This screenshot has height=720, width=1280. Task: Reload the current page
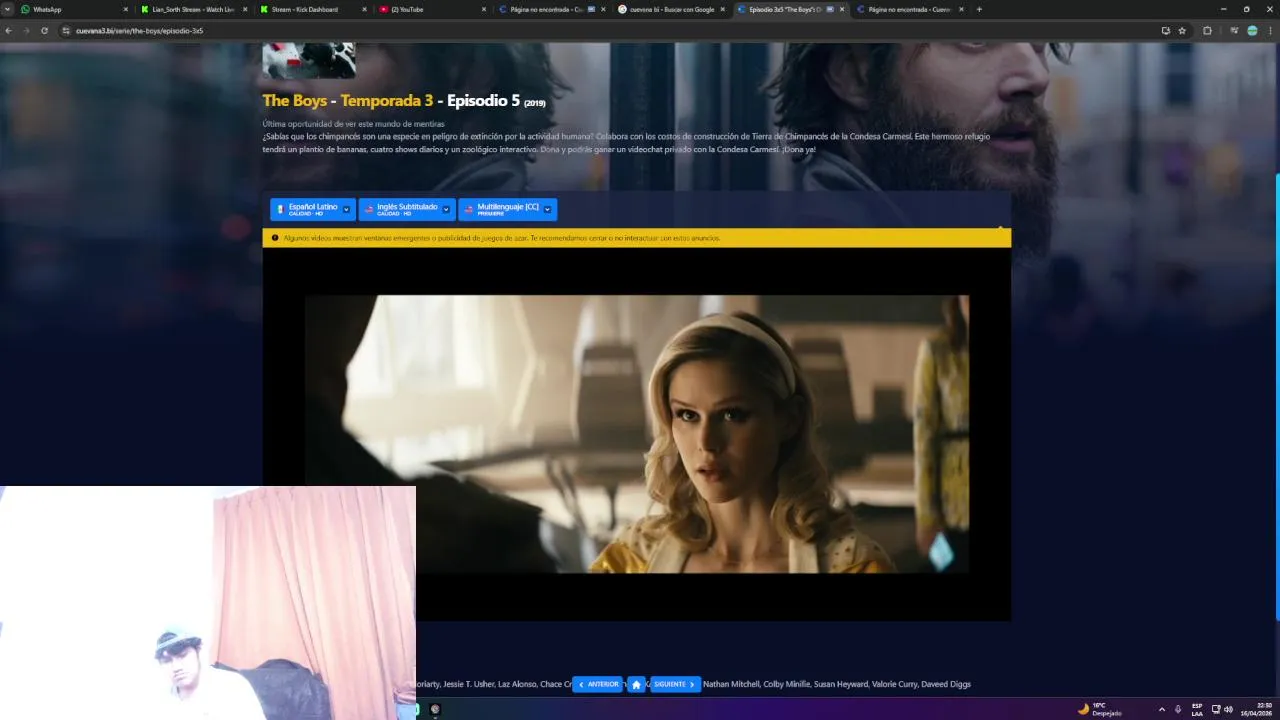click(x=44, y=31)
